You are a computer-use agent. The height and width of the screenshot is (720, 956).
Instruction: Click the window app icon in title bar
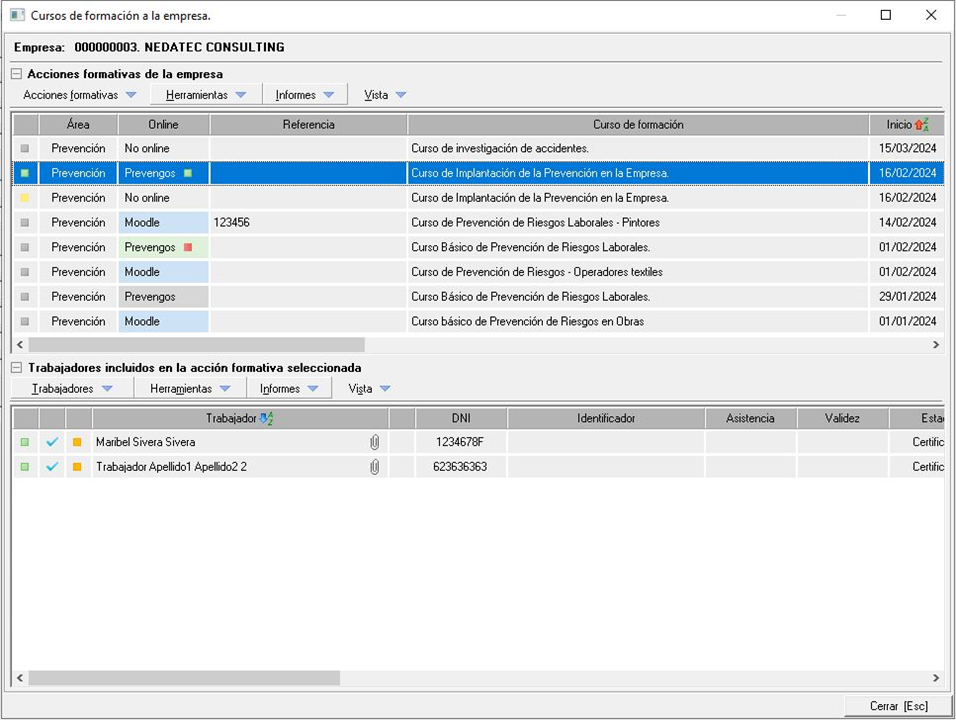click(x=16, y=16)
